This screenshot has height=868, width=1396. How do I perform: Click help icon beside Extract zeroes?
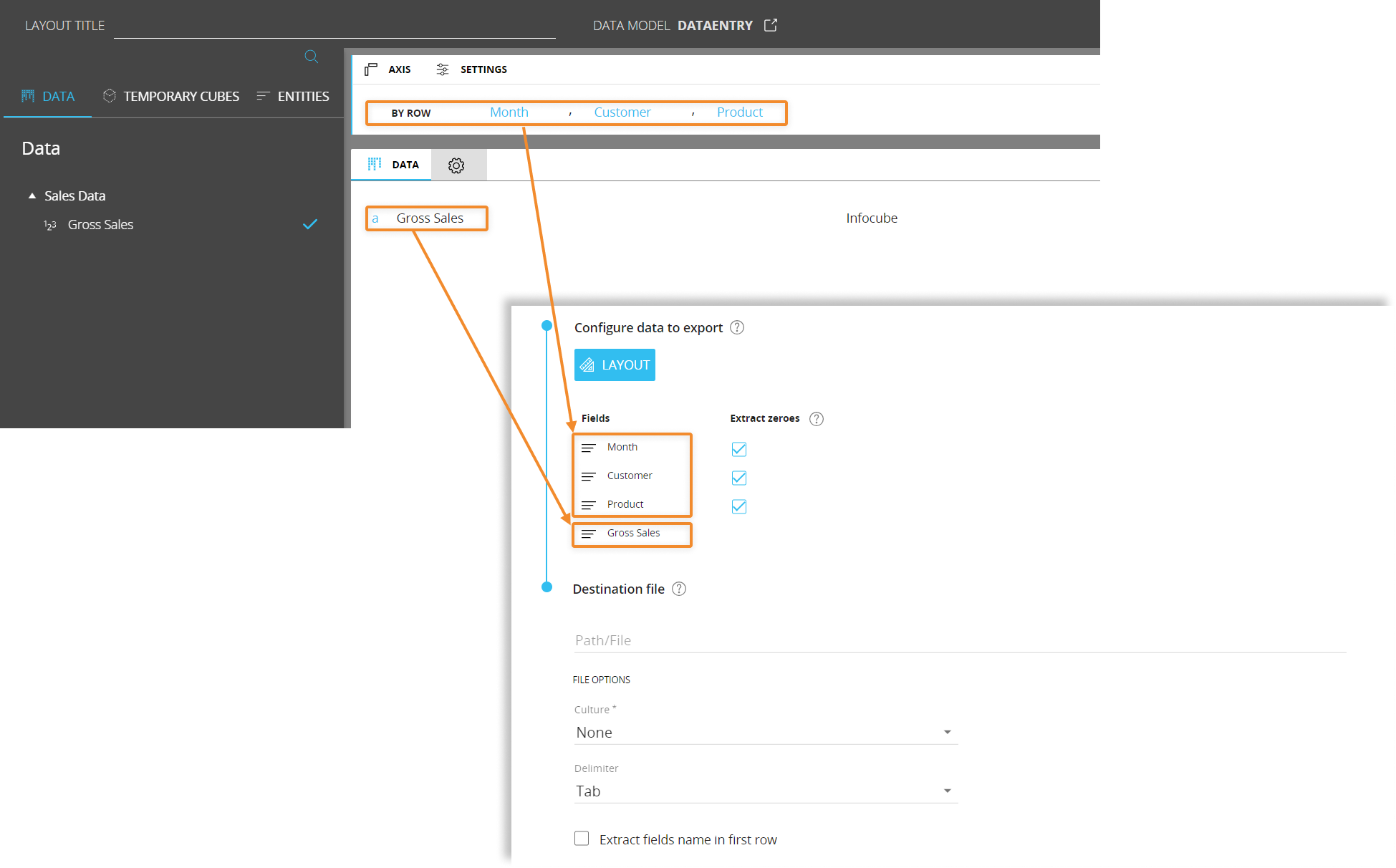[x=817, y=419]
